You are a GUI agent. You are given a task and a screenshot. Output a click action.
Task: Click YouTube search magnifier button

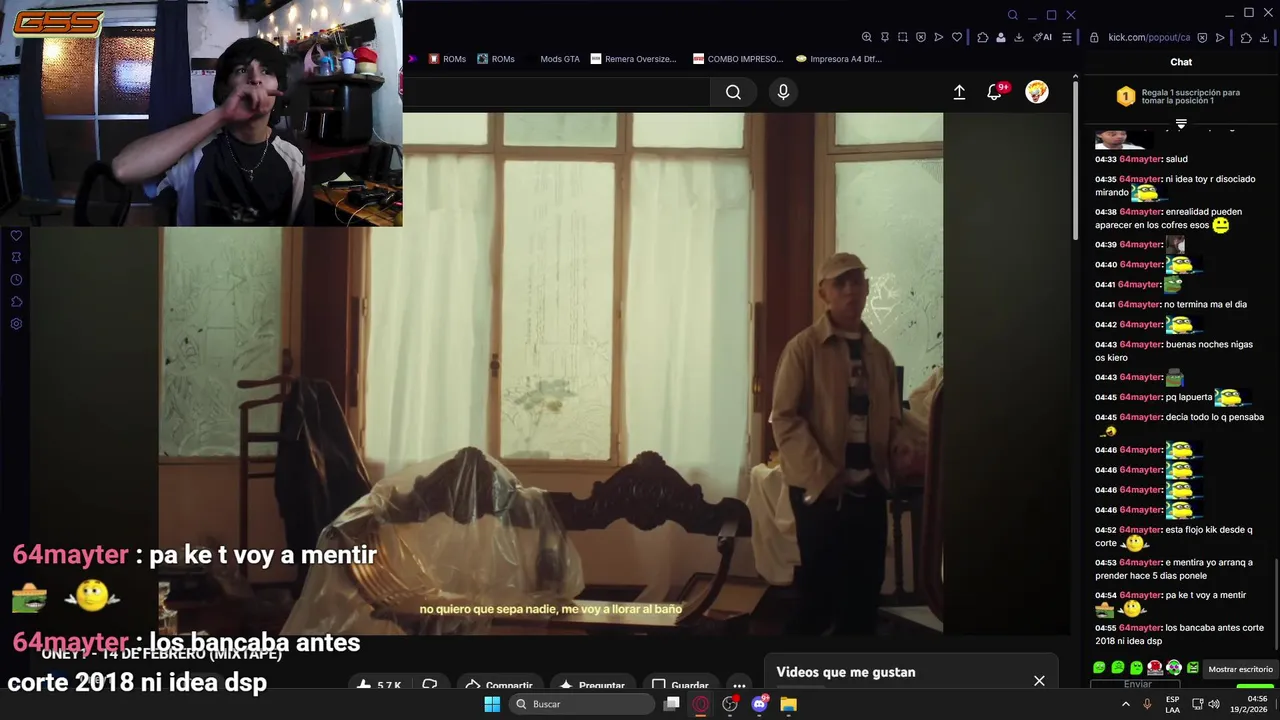point(733,92)
